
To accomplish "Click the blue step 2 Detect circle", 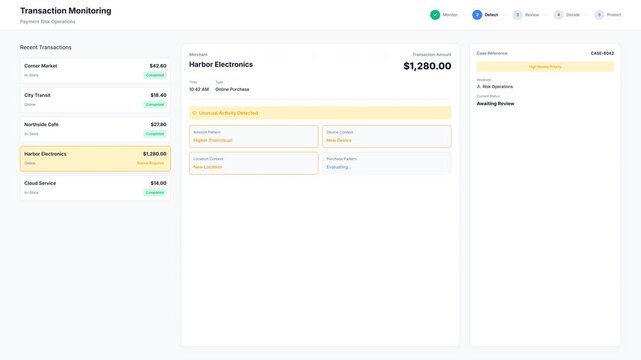I will click(x=477, y=15).
